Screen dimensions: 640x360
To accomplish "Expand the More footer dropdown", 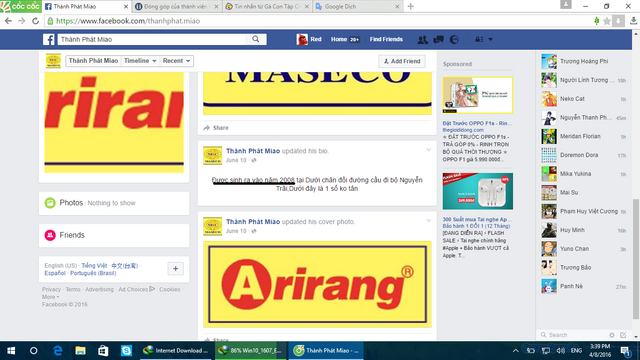I will pos(50,297).
